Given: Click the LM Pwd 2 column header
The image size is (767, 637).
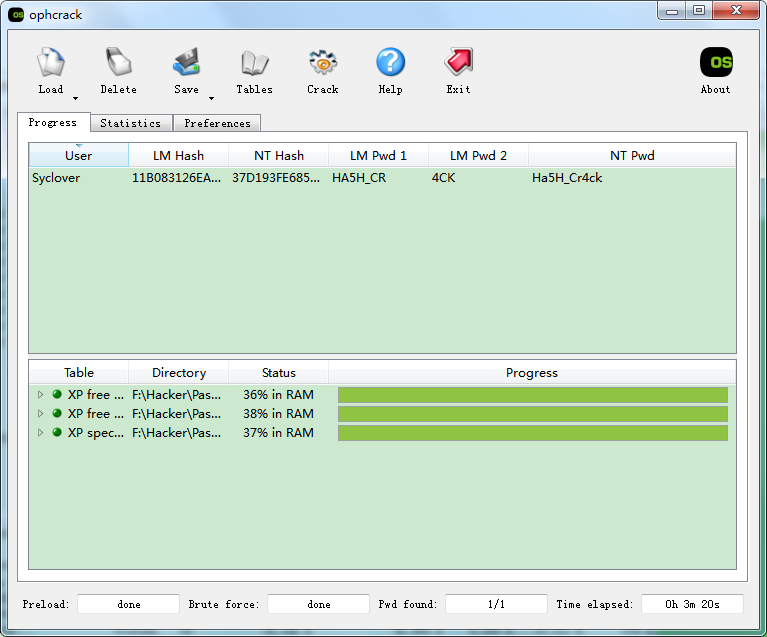Looking at the screenshot, I should [478, 156].
